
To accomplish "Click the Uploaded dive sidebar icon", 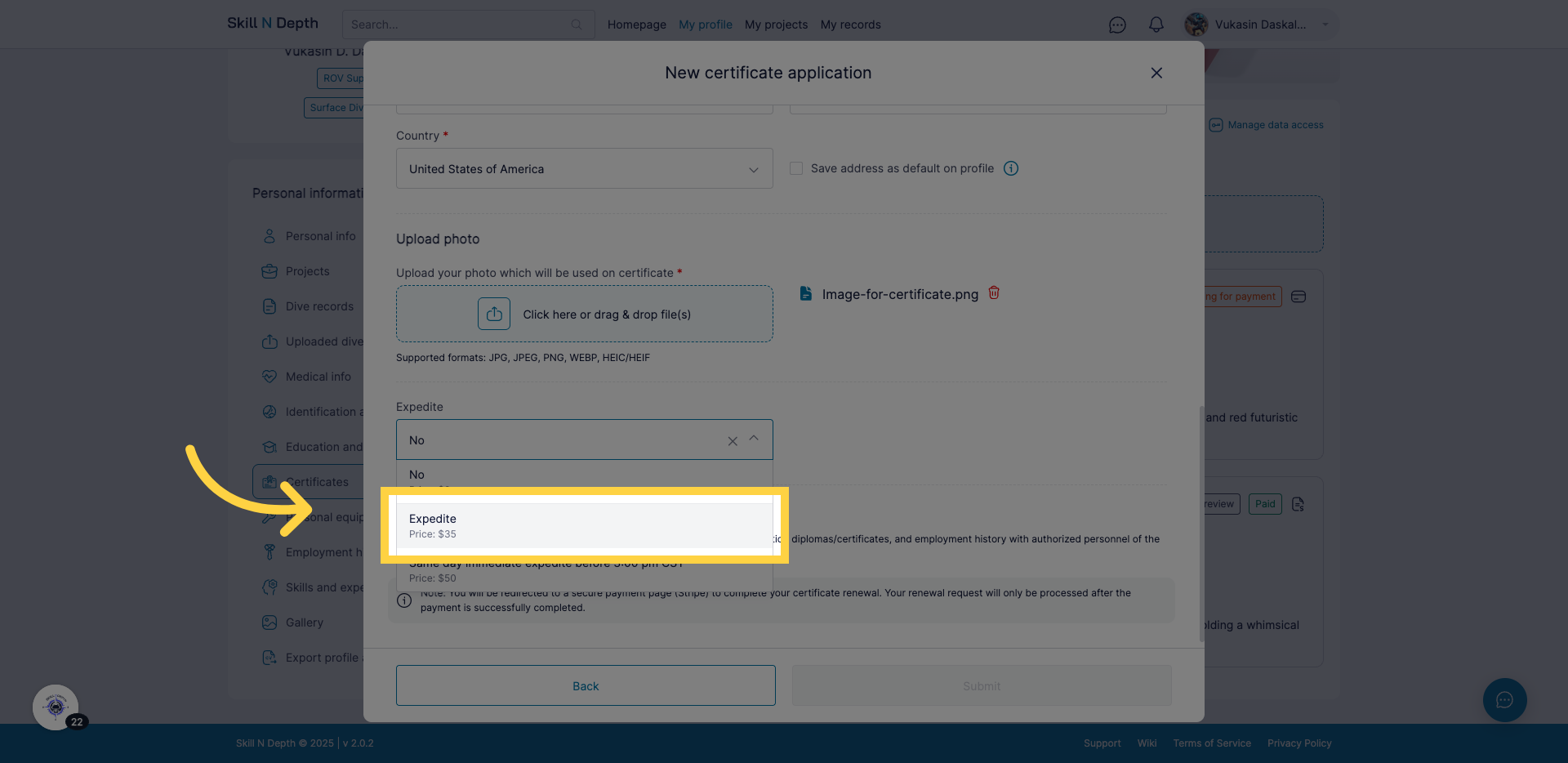I will (269, 341).
